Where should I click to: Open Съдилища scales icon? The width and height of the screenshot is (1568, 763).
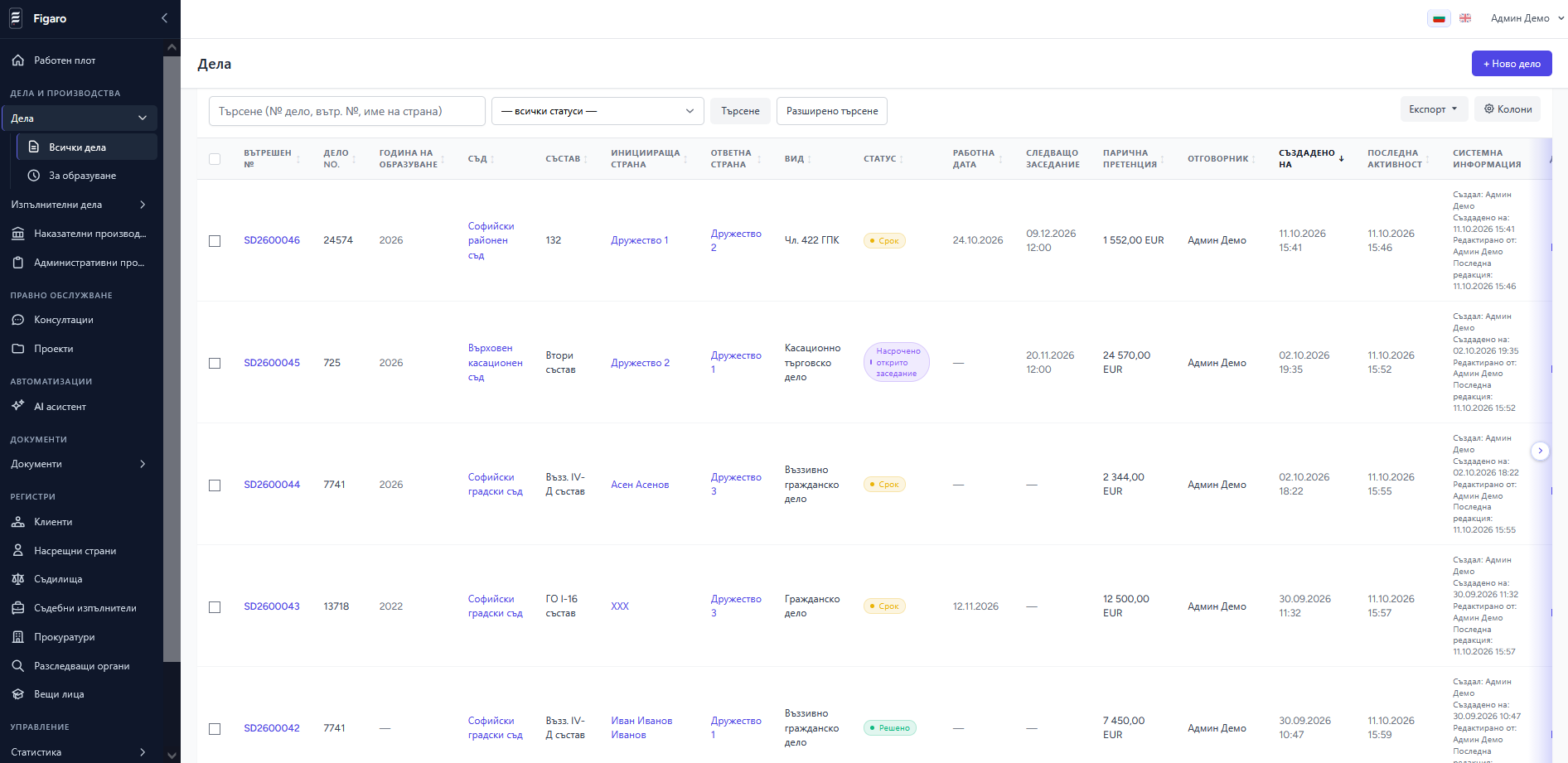pyautogui.click(x=18, y=579)
